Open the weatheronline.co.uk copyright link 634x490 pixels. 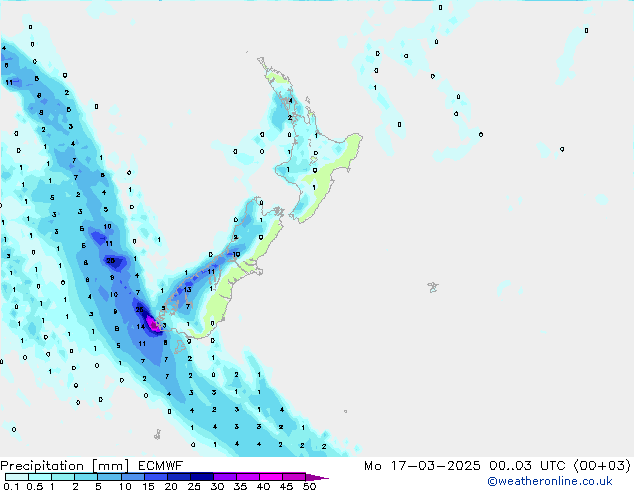point(549,481)
